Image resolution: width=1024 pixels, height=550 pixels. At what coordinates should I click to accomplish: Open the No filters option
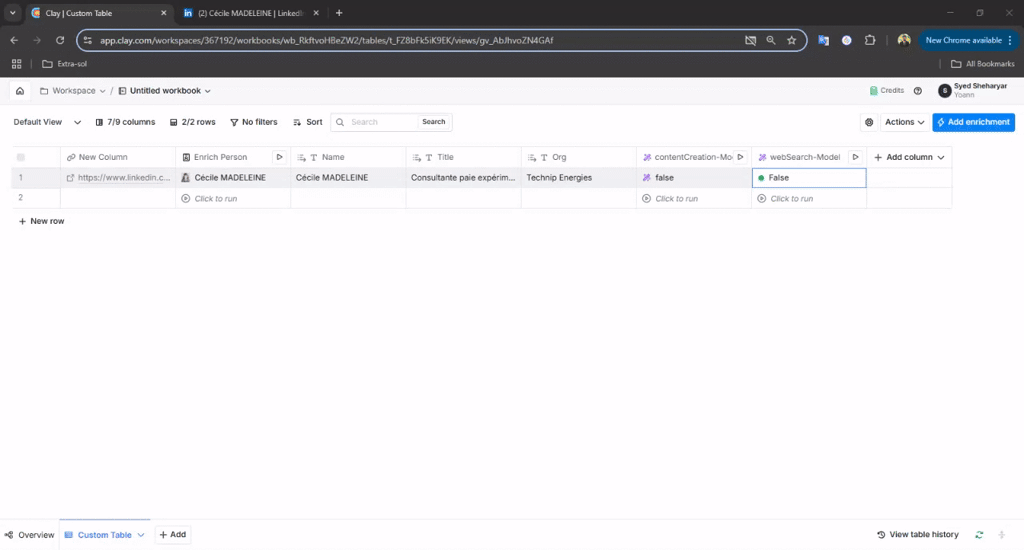click(253, 122)
